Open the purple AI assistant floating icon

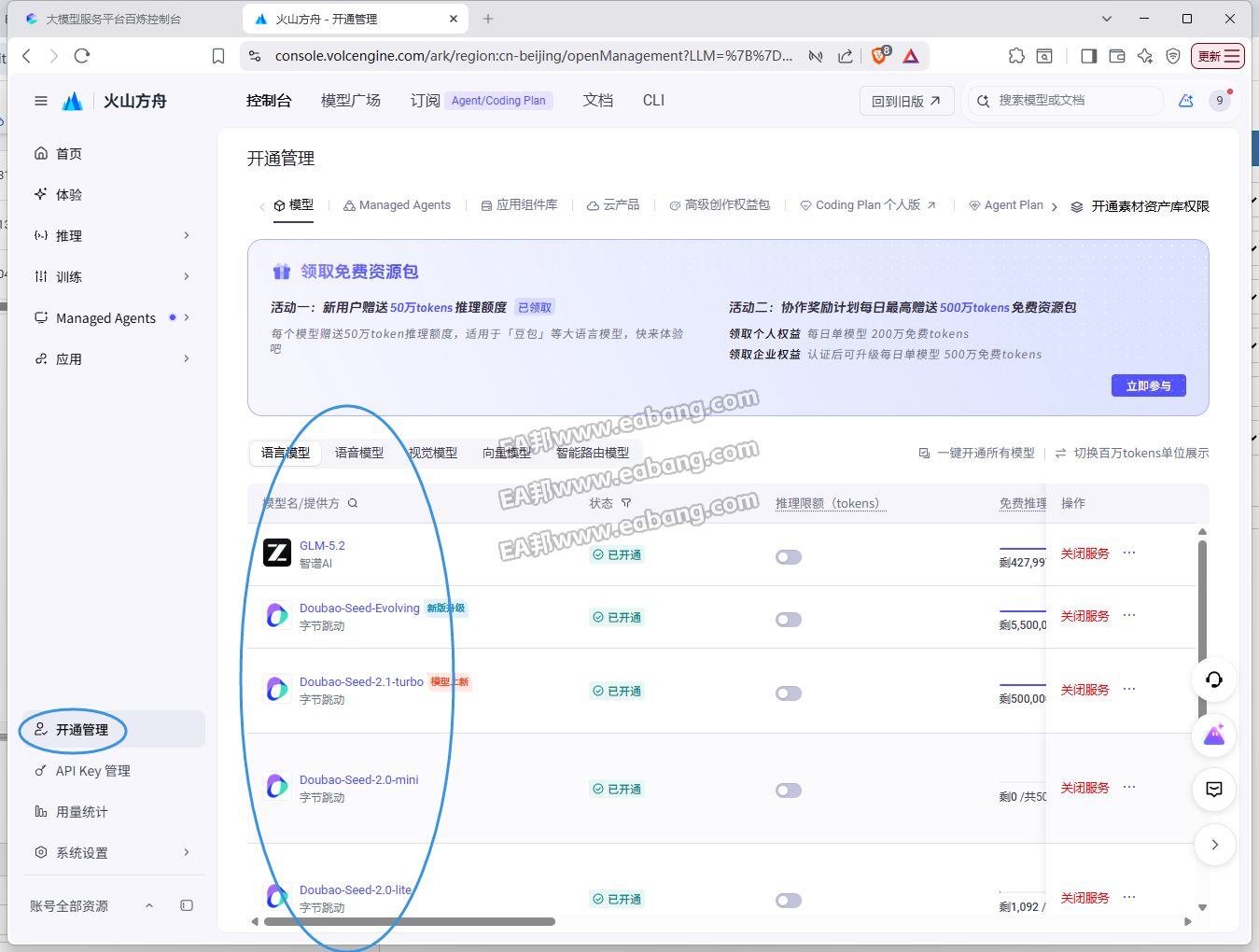(1214, 735)
